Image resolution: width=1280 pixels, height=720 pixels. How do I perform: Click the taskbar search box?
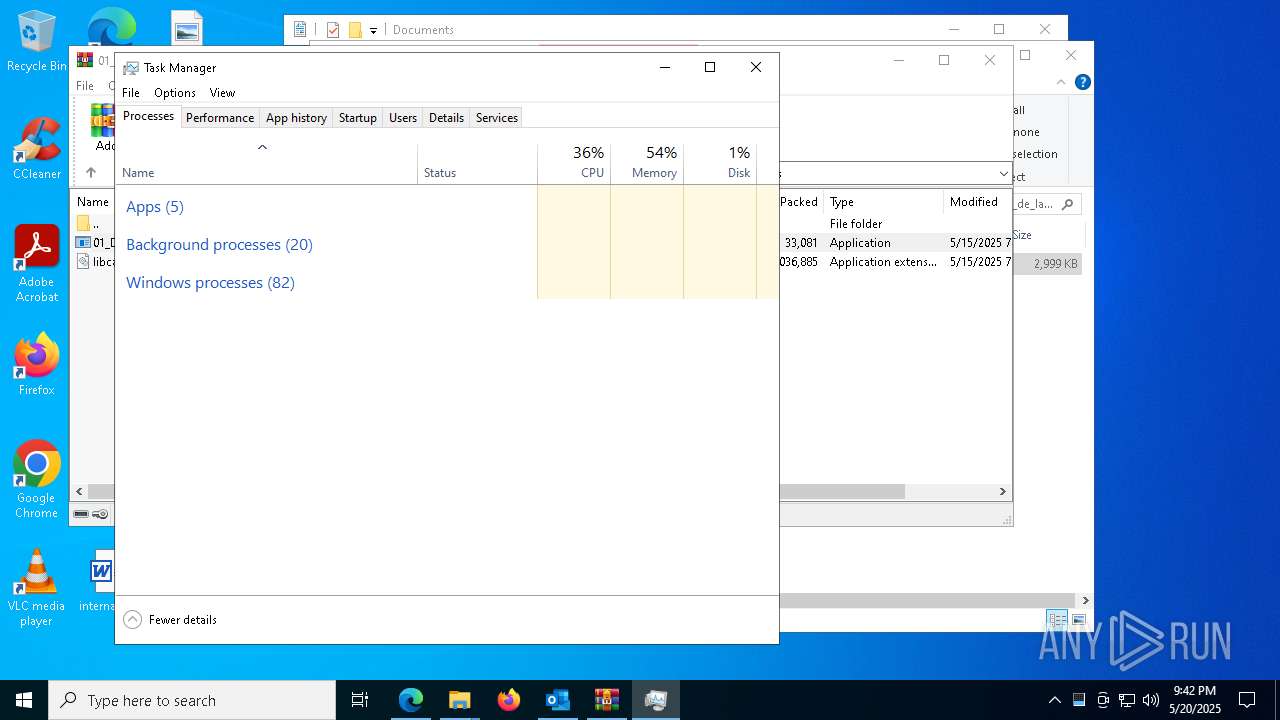click(x=192, y=700)
